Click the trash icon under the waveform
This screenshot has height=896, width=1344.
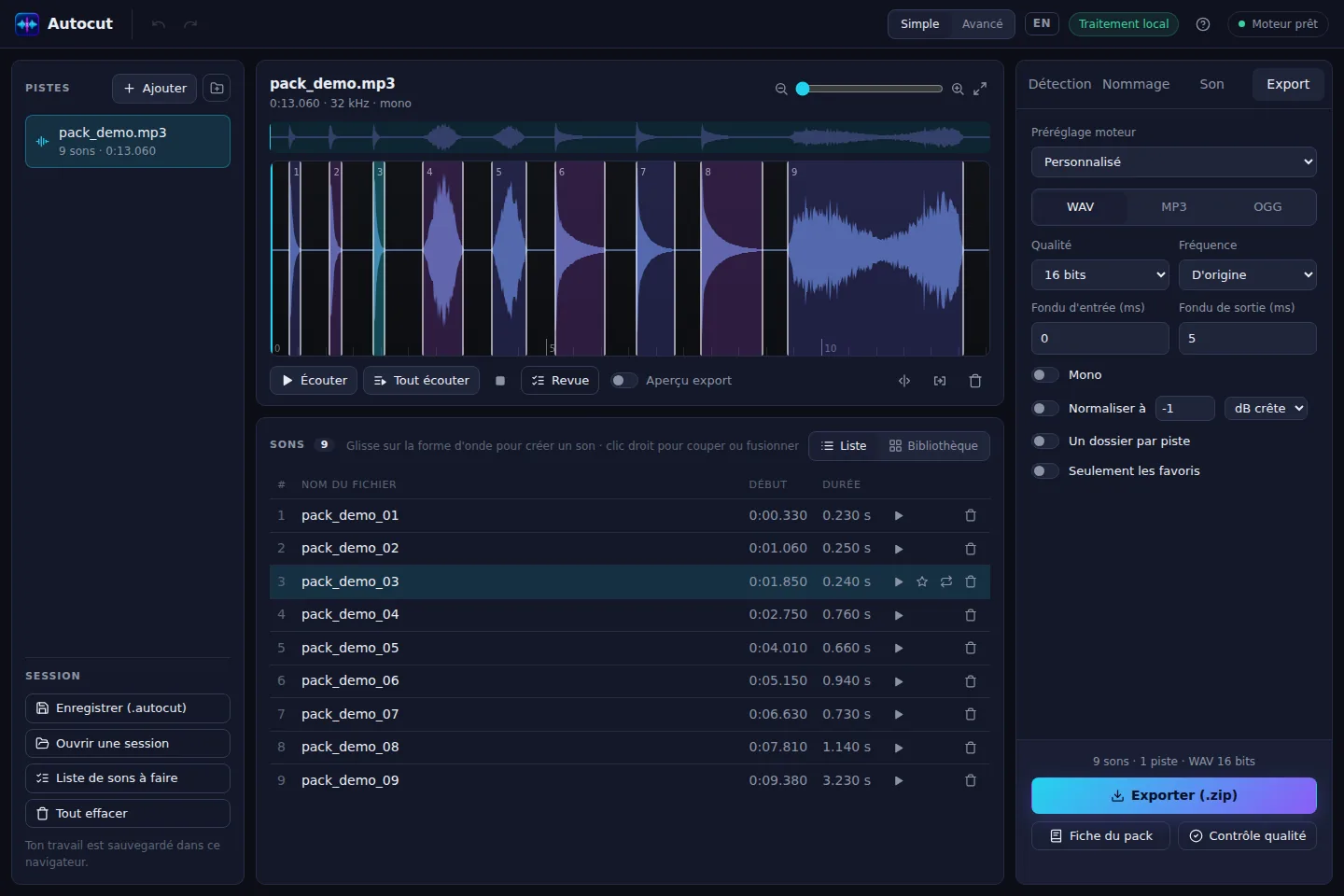click(975, 381)
